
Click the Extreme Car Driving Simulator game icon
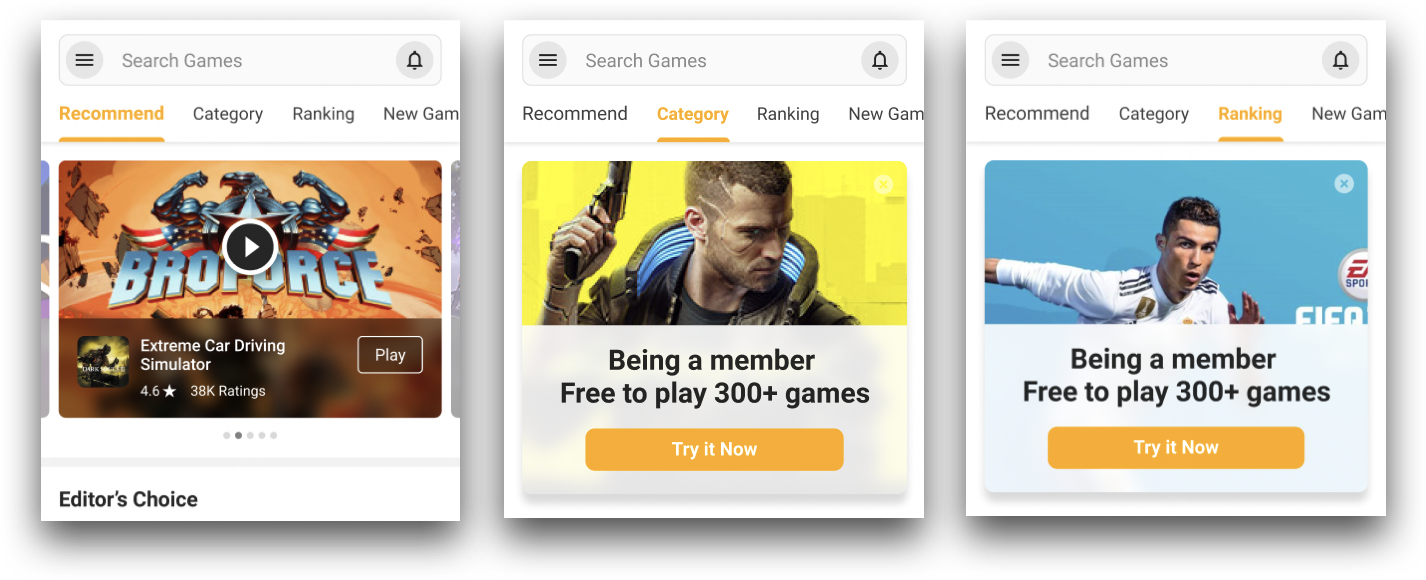click(103, 362)
